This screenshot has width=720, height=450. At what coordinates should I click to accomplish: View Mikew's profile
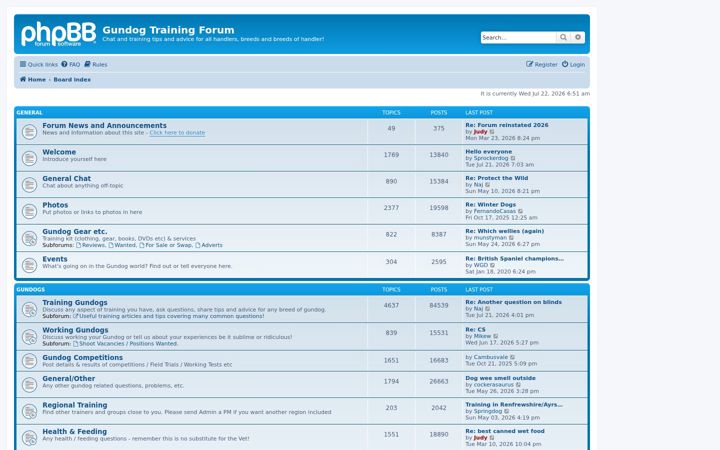[482, 337]
